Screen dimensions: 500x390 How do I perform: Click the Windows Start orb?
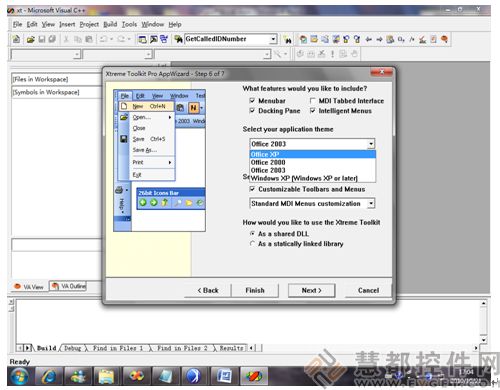click(19, 377)
